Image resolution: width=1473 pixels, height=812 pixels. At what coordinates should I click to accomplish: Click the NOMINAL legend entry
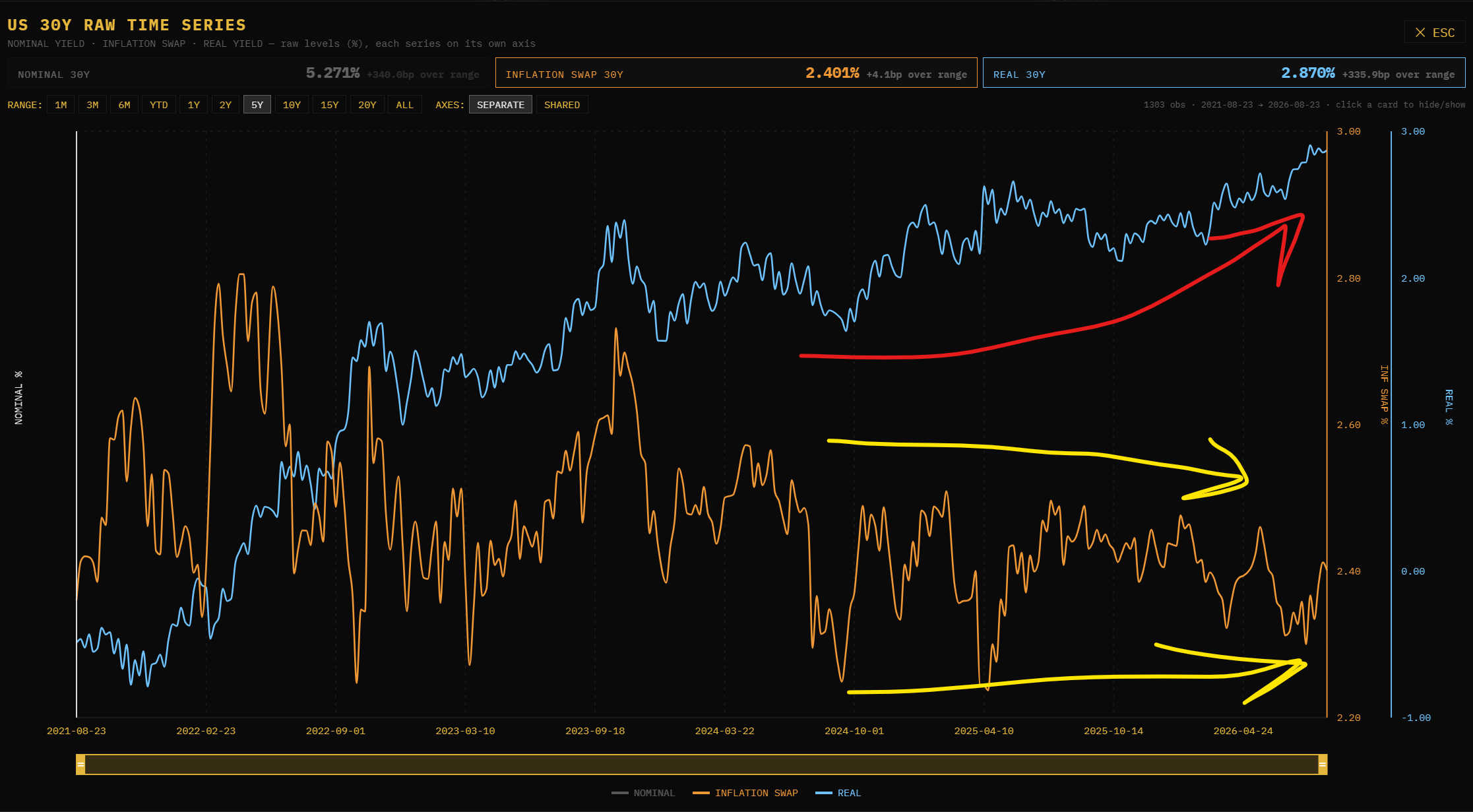pyautogui.click(x=643, y=793)
